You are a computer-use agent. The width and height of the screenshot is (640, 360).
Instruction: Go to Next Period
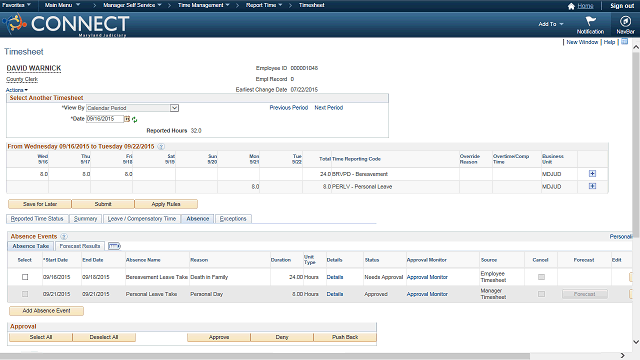(329, 108)
